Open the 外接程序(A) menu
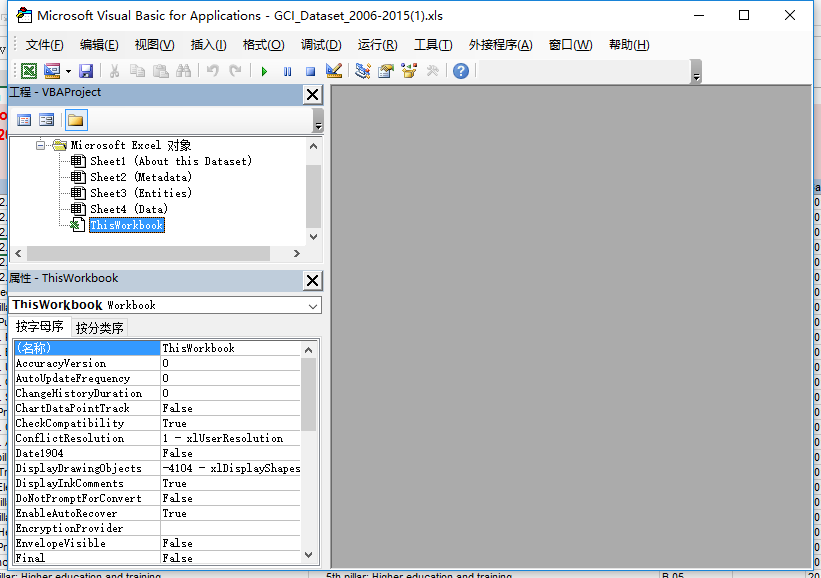 (x=501, y=45)
